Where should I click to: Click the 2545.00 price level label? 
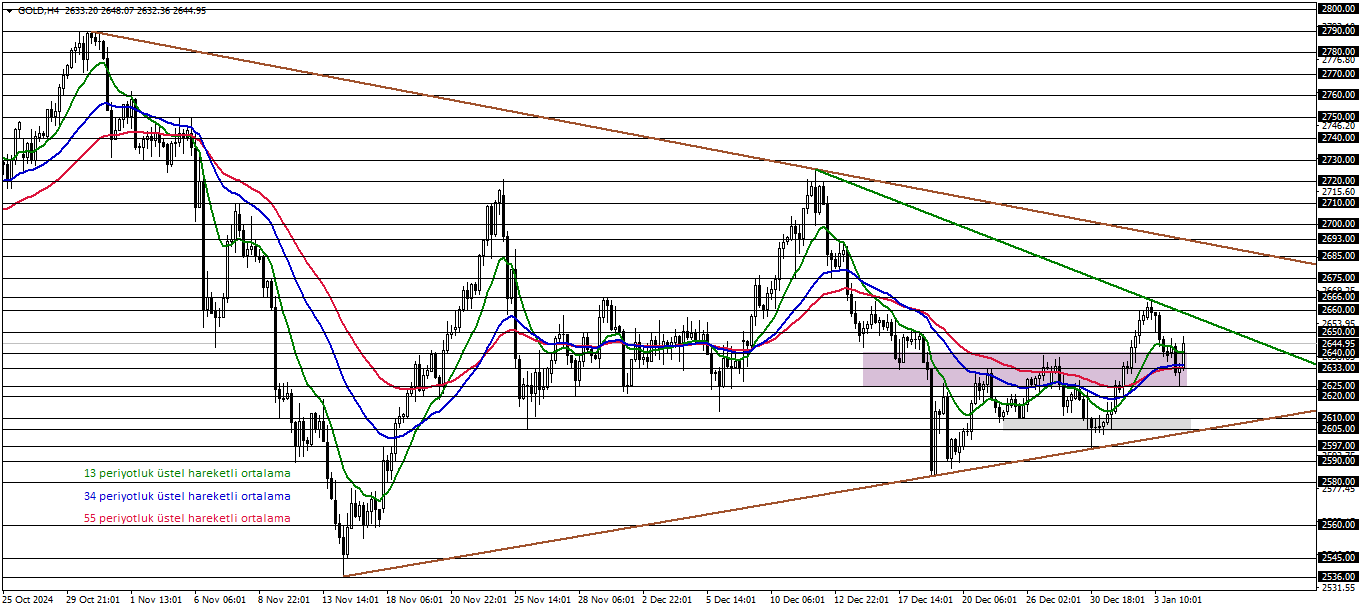click(1338, 558)
